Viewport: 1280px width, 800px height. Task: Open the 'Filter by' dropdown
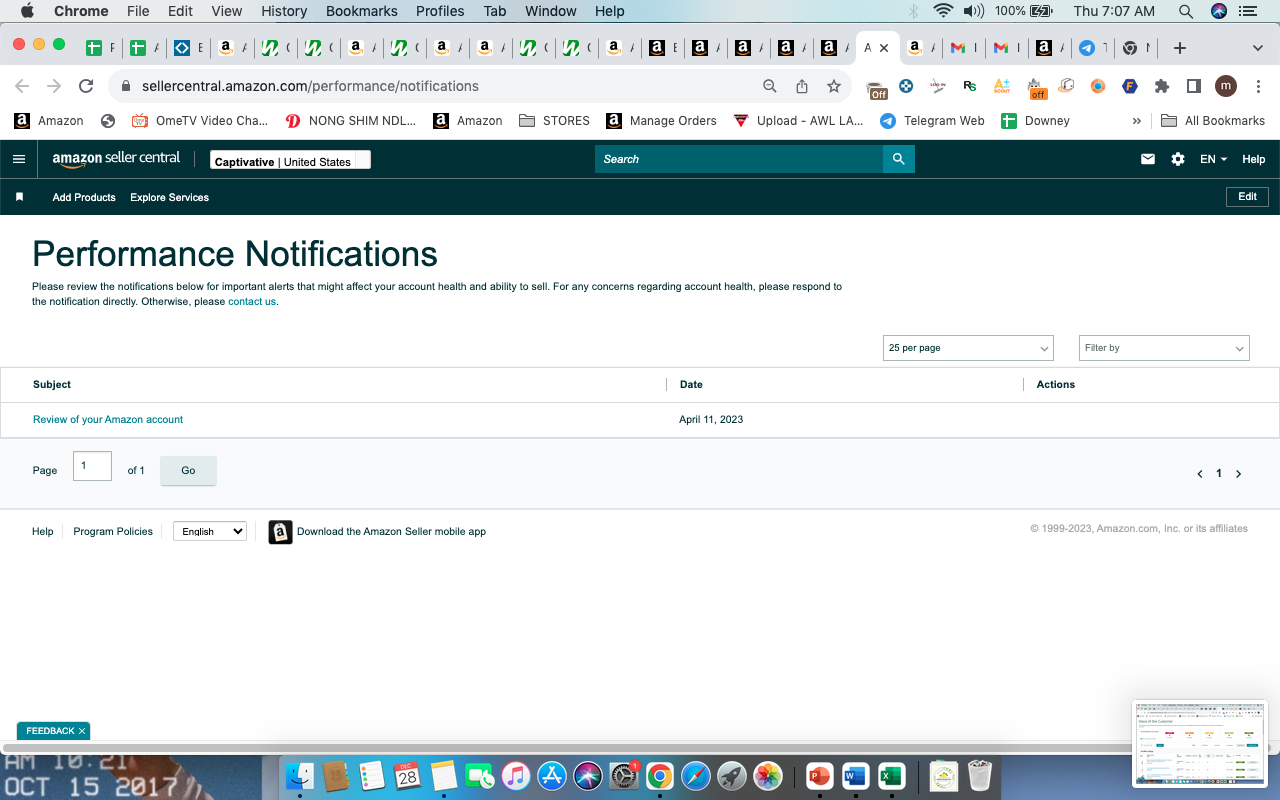pos(1164,348)
